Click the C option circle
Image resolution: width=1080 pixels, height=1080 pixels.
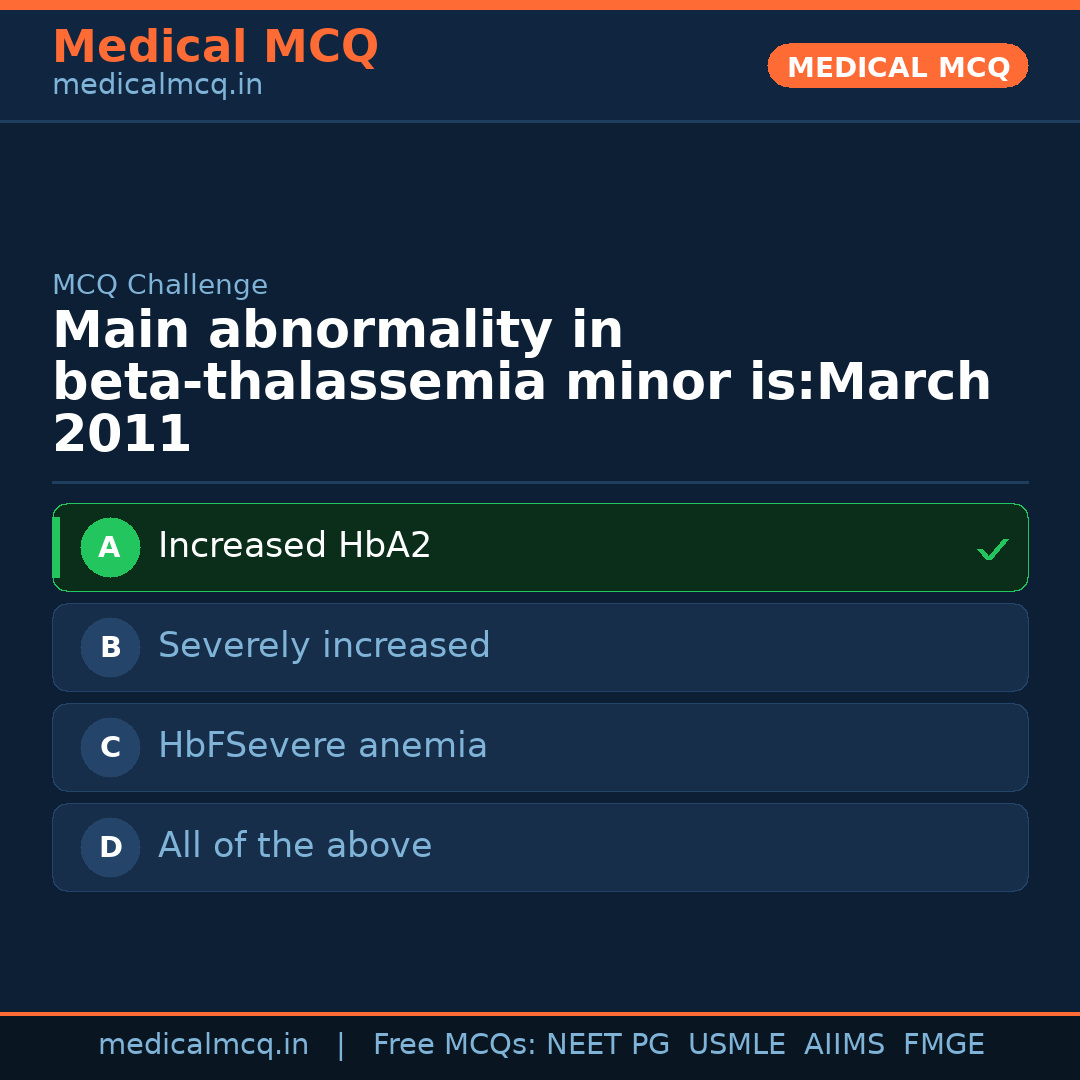tap(110, 747)
